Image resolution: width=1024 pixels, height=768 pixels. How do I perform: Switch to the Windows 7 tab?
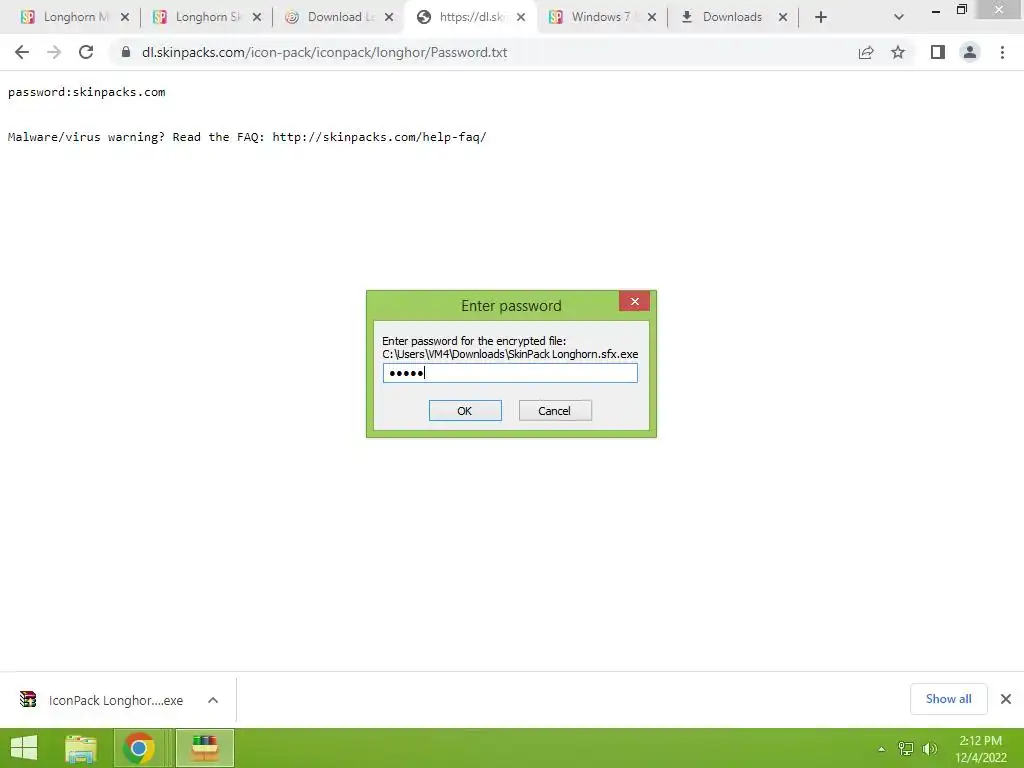click(x=593, y=17)
